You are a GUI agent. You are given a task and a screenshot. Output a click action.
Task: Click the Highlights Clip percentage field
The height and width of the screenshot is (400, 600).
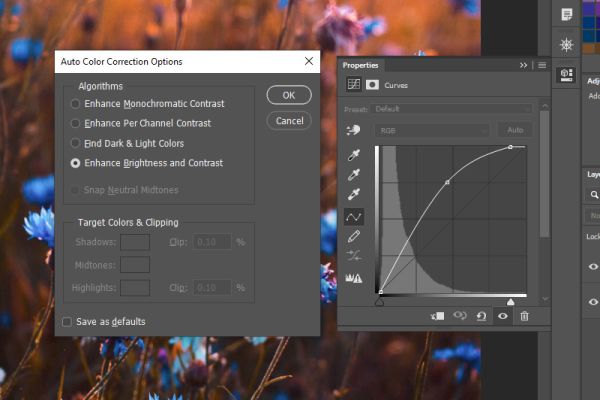(x=212, y=288)
